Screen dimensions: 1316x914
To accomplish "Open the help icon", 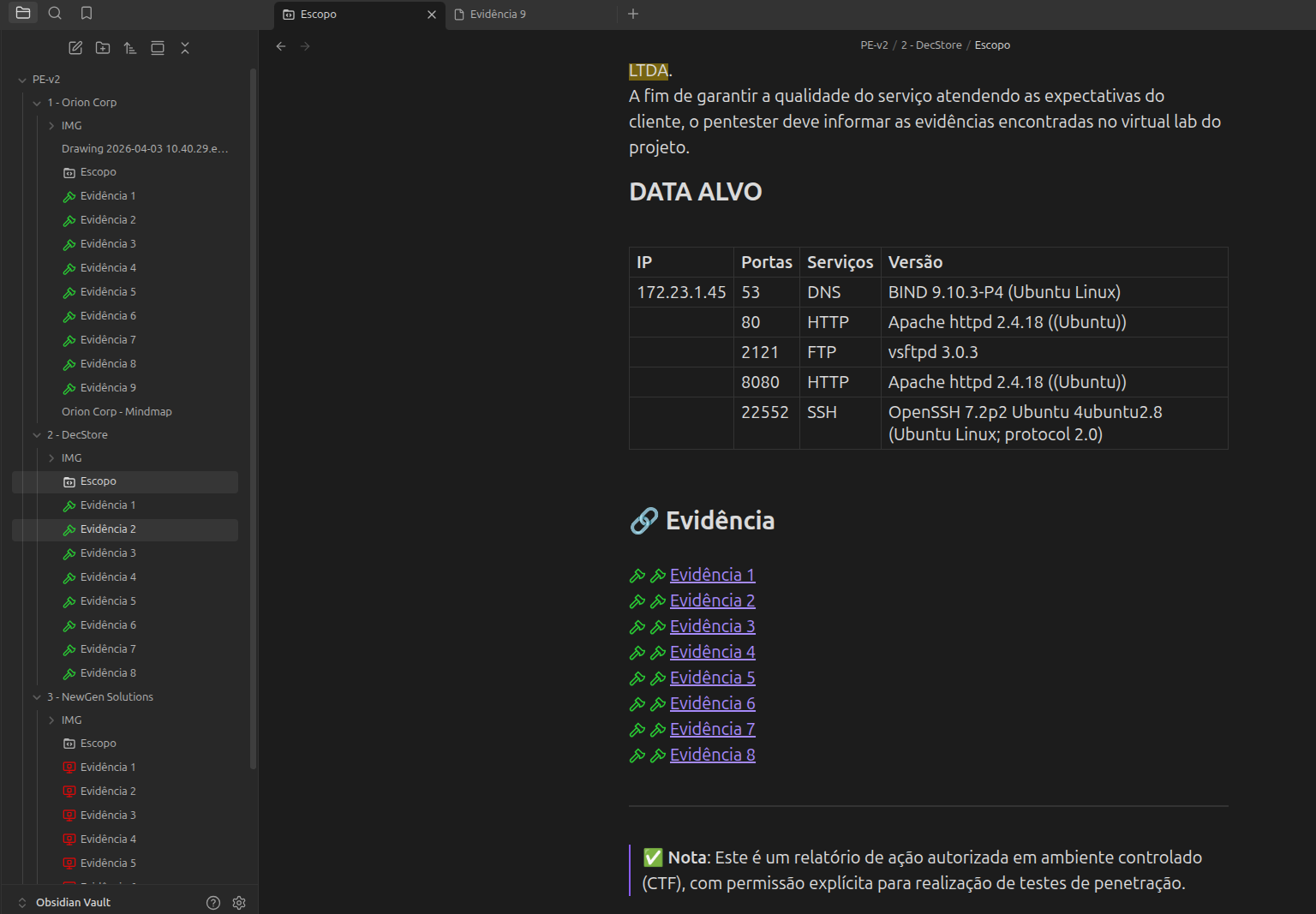I will coord(213,903).
